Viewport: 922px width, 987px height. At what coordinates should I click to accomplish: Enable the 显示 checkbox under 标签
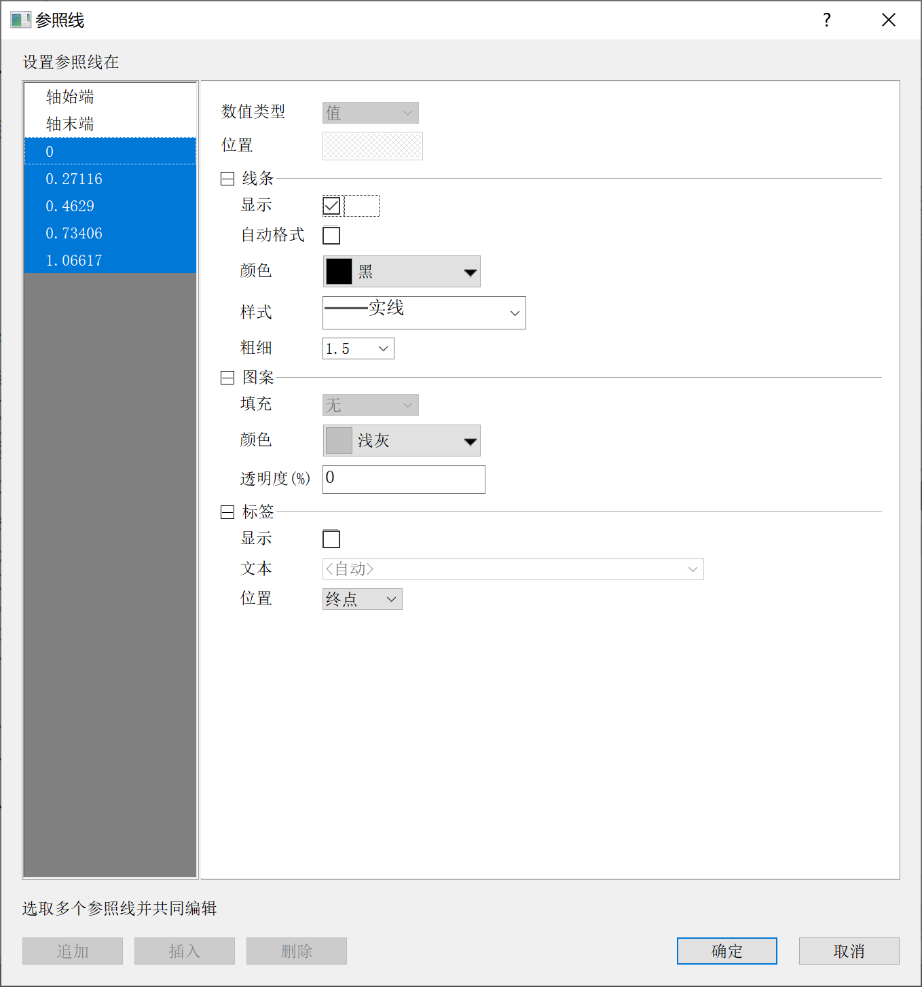[332, 540]
